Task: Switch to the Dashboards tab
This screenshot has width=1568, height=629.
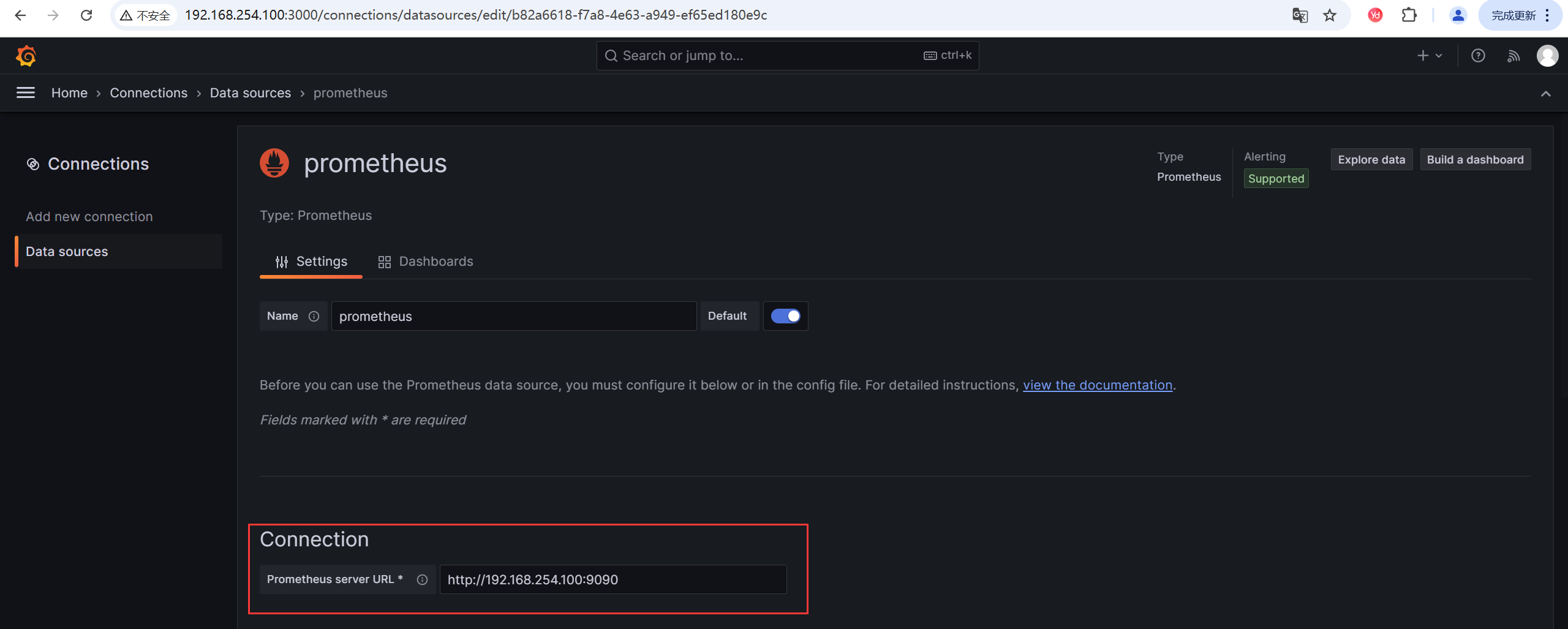Action: tap(425, 262)
